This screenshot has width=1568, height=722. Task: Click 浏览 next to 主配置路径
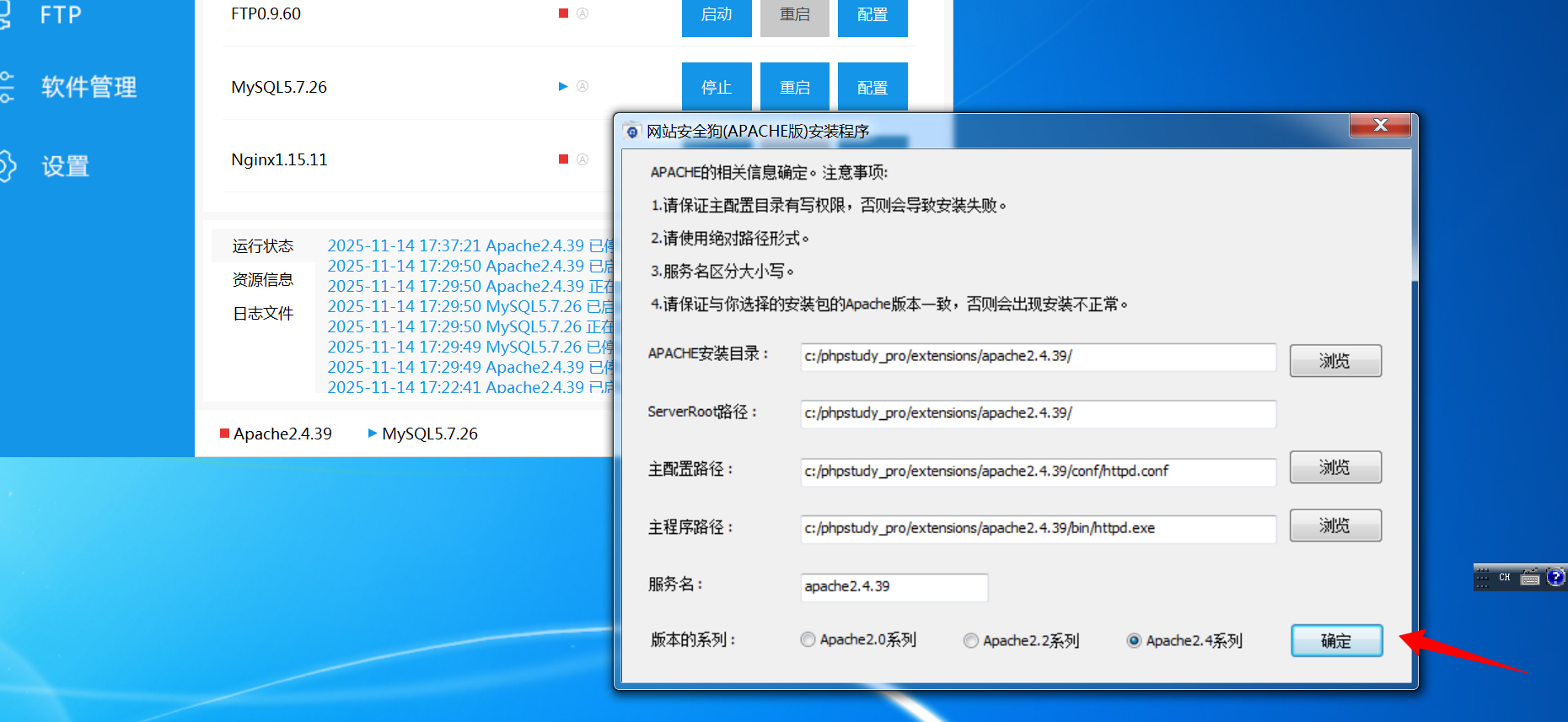click(1335, 467)
